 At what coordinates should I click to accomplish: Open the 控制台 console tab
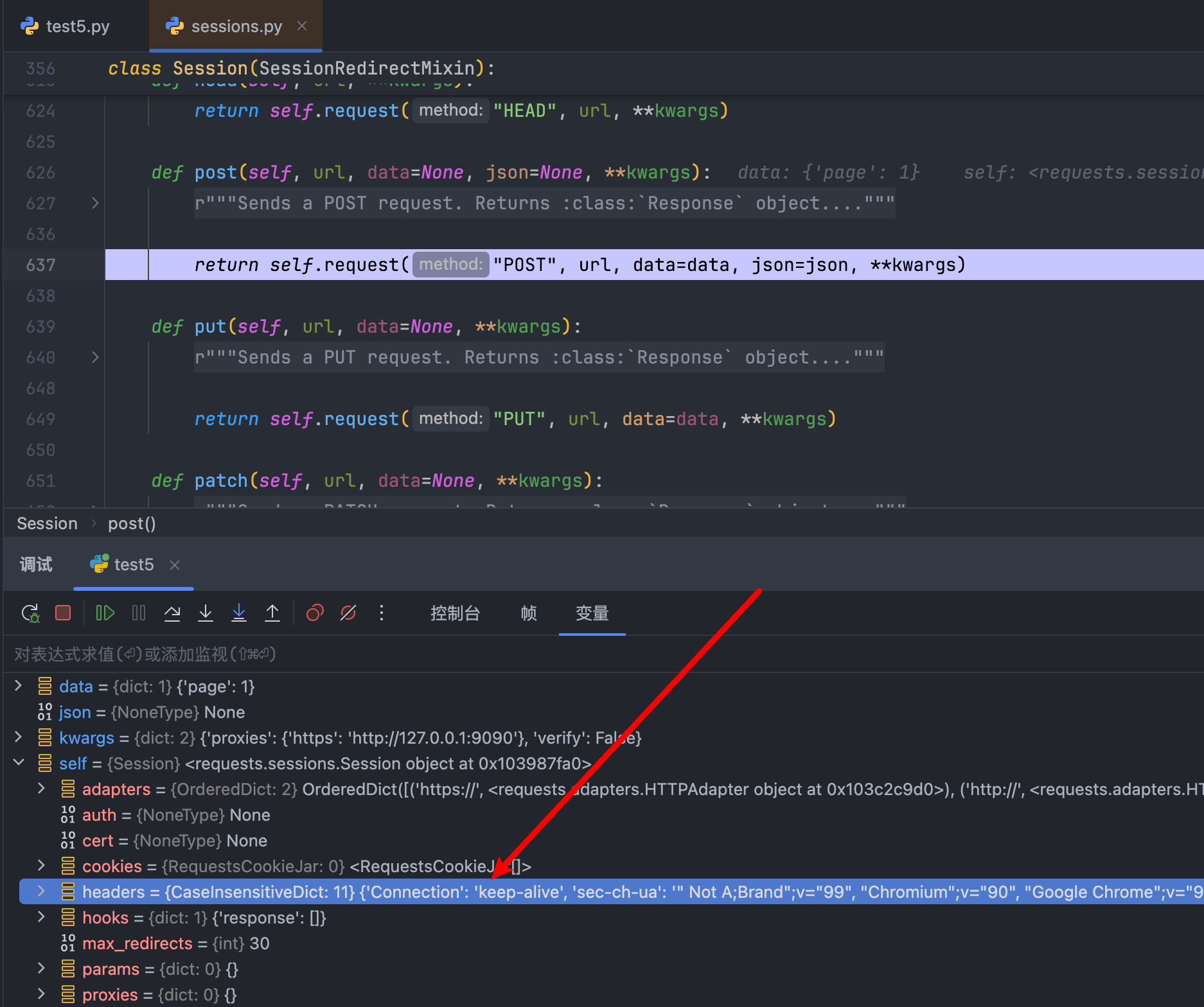455,613
